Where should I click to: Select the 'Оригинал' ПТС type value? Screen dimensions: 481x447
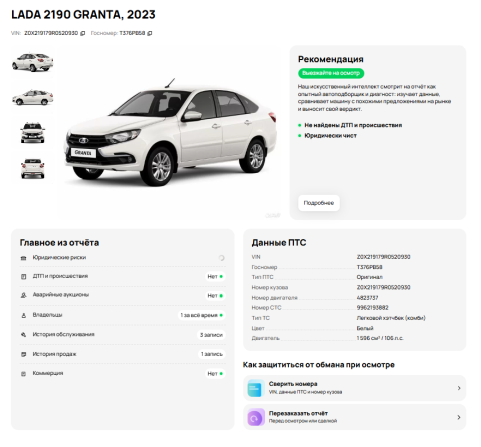click(x=369, y=277)
